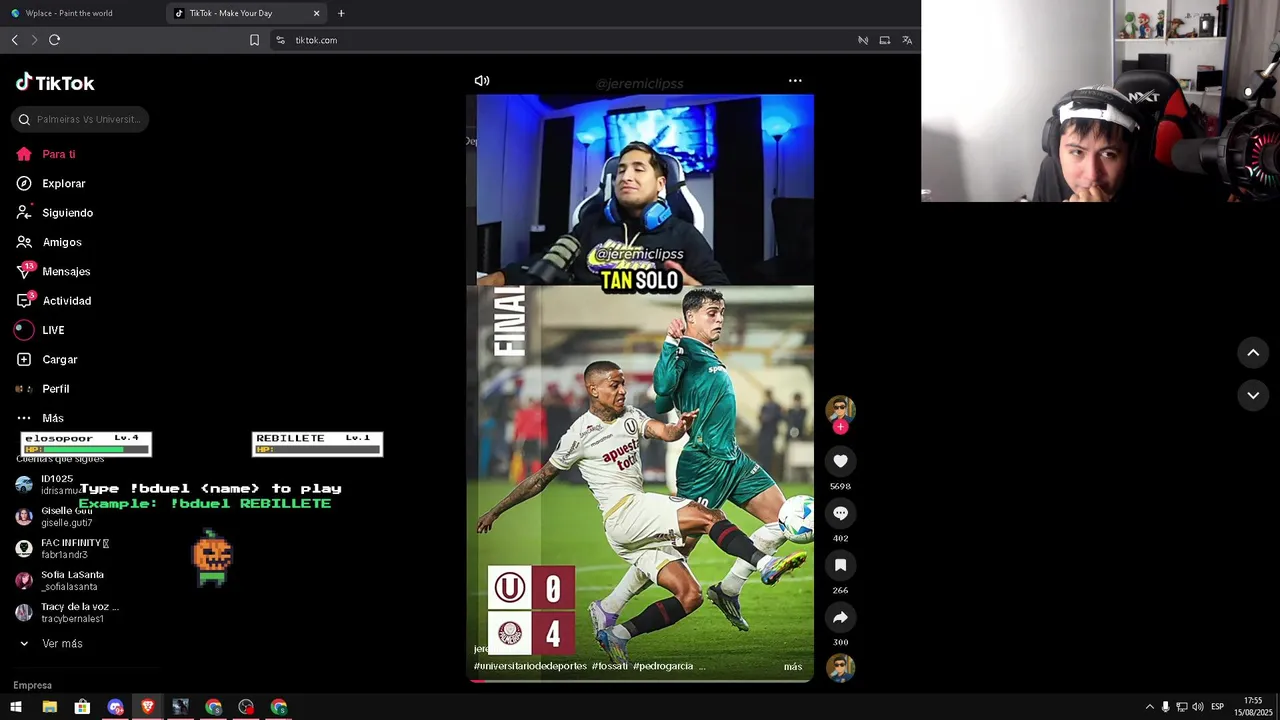Click the video progress bar
Screen dimensions: 1280x720
pos(640,681)
